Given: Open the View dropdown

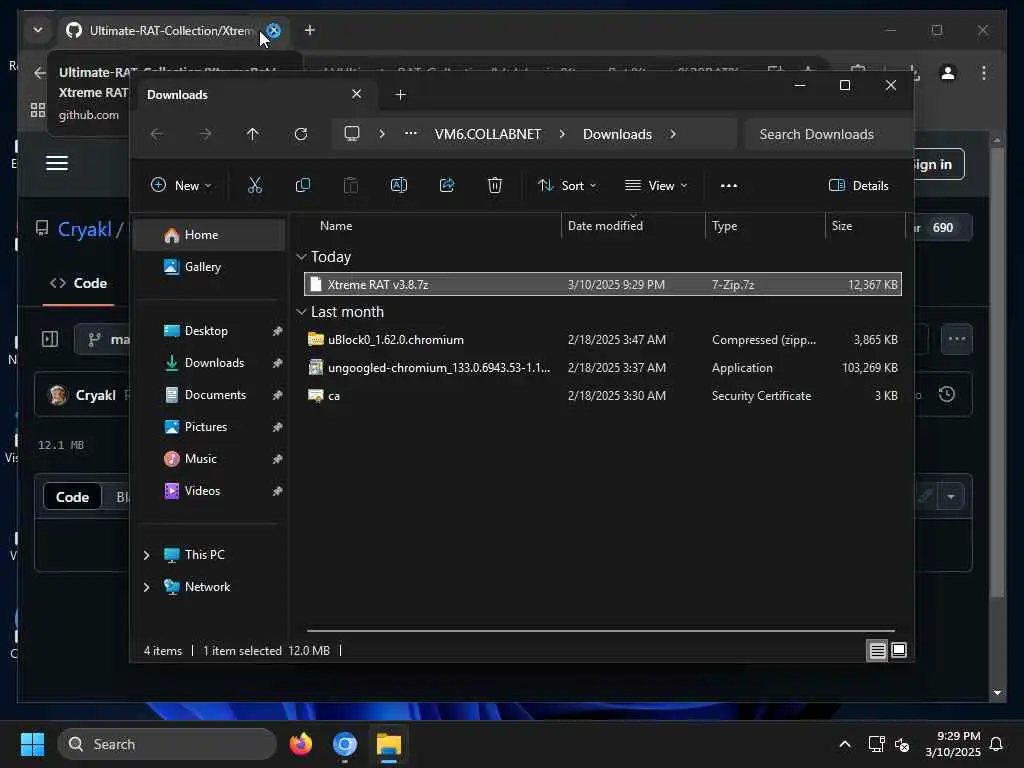Looking at the screenshot, I should [656, 185].
